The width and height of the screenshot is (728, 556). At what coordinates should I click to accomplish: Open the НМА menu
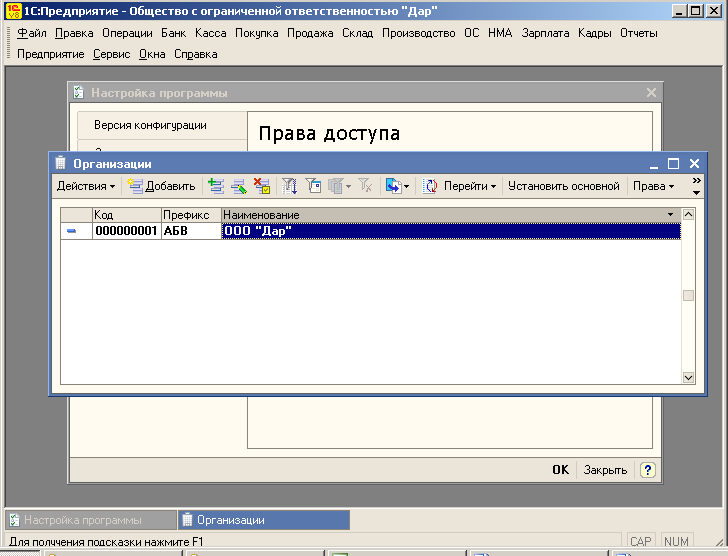click(x=500, y=33)
